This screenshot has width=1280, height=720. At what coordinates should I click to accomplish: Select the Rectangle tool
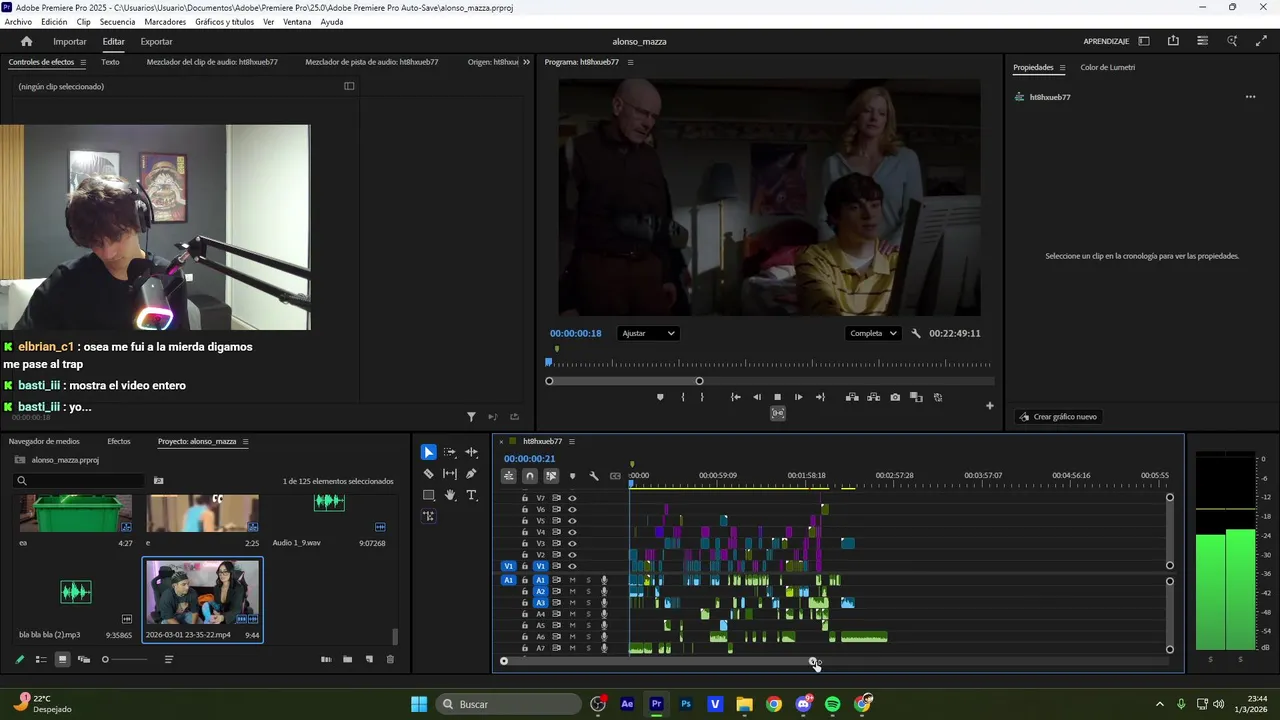tap(429, 495)
